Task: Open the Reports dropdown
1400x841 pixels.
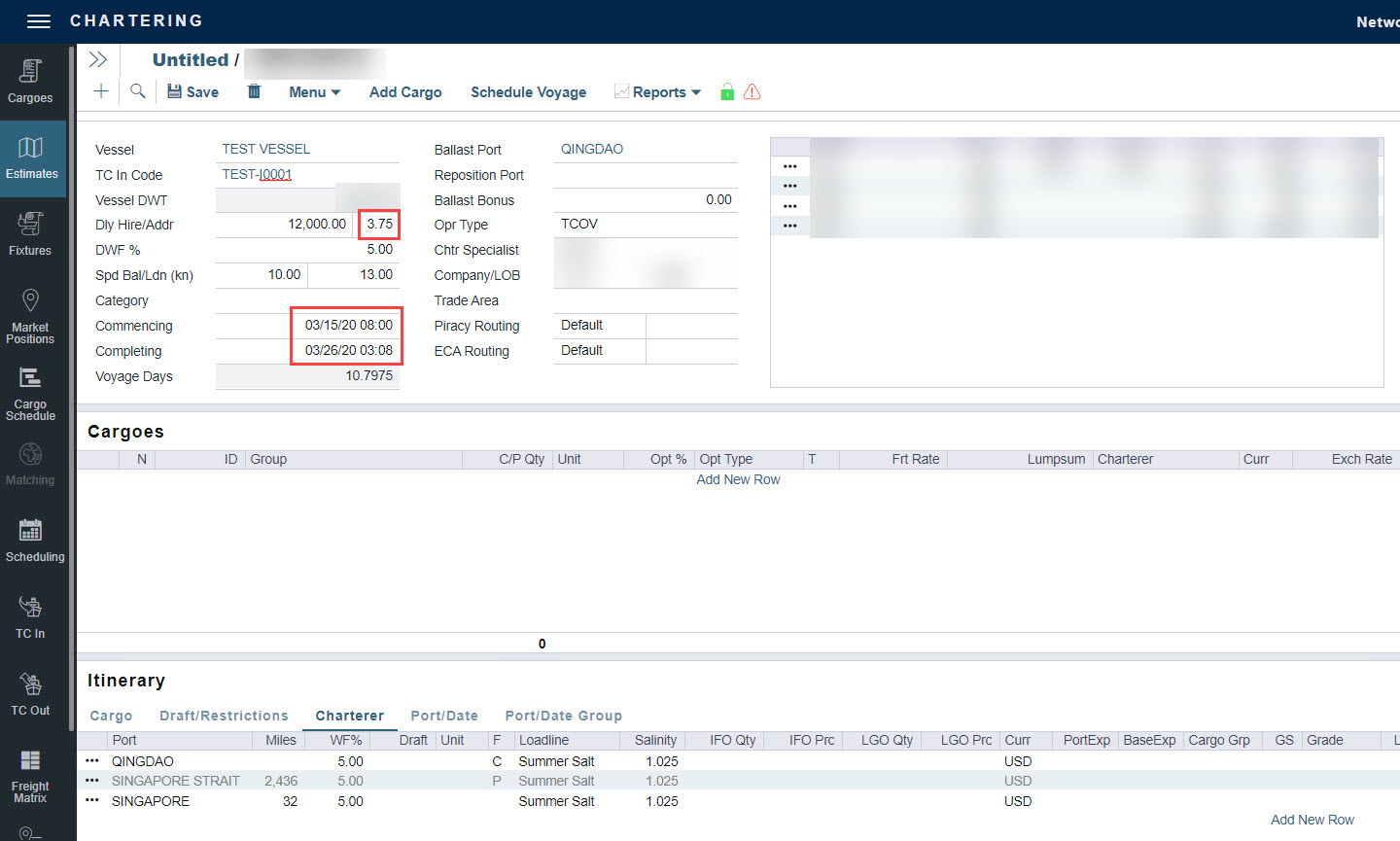Action: 657,92
